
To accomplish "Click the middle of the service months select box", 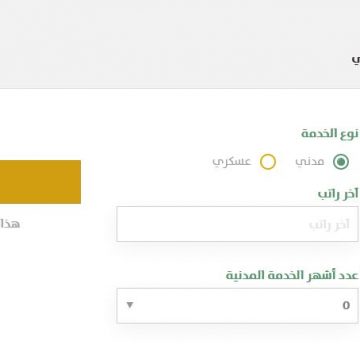I will tap(237, 306).
